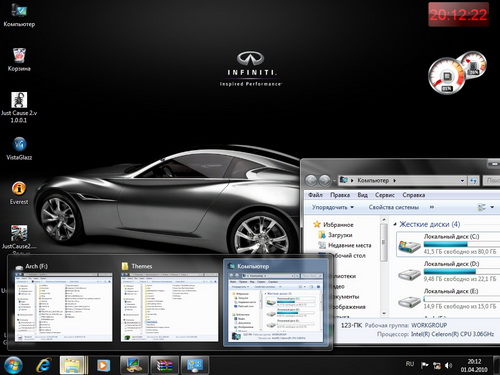
Task: Open the Компьютер desktop icon
Action: (19, 15)
